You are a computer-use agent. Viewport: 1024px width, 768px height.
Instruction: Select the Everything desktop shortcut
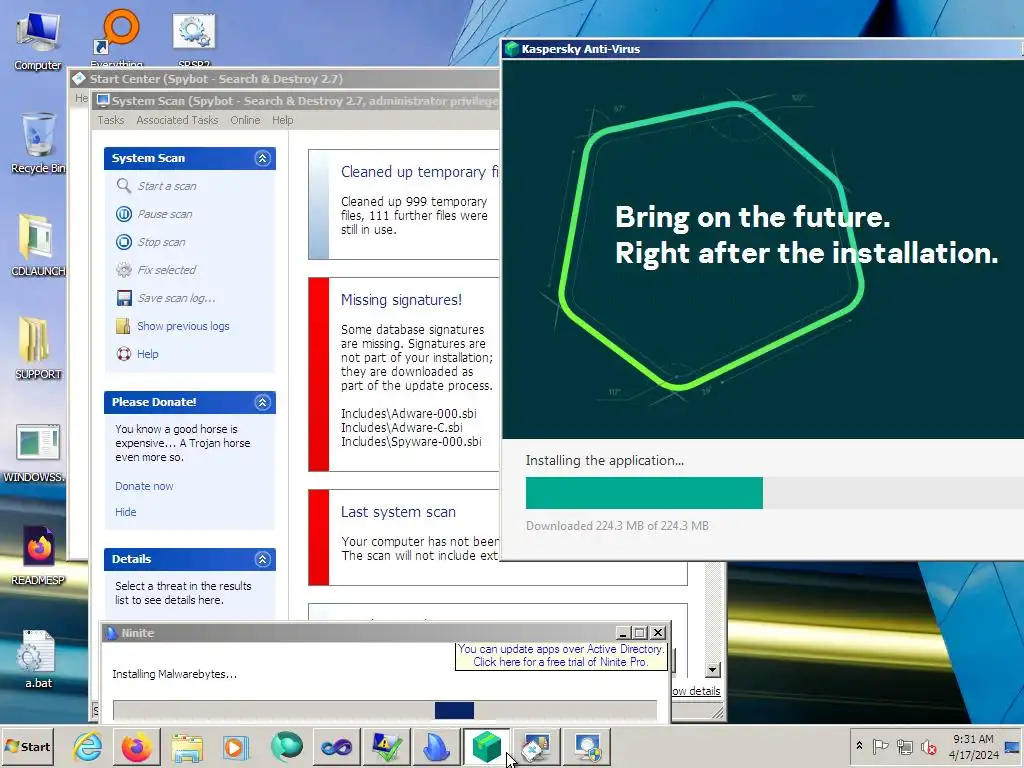(117, 39)
